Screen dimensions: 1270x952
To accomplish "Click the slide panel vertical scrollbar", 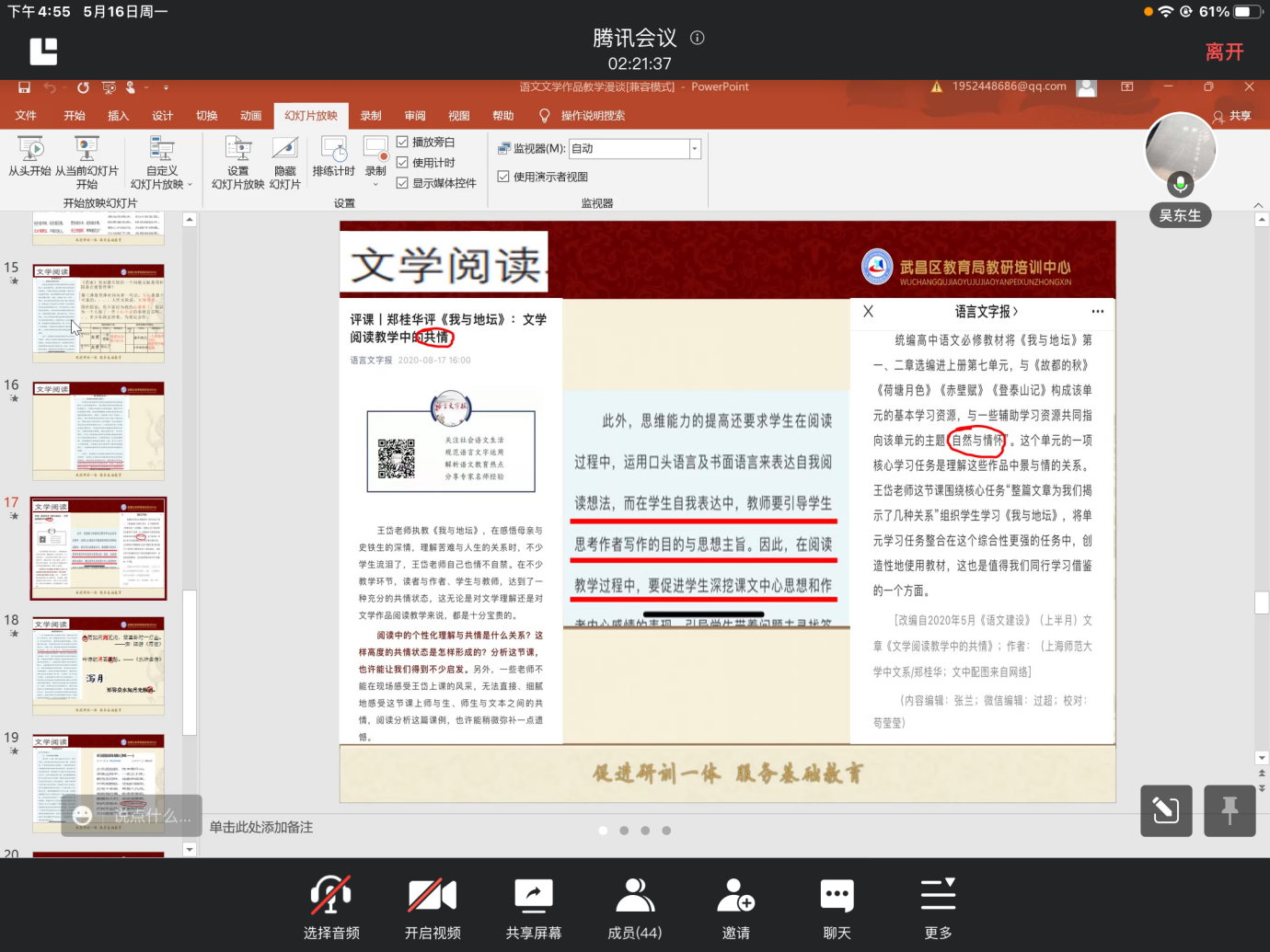I will (x=190, y=662).
